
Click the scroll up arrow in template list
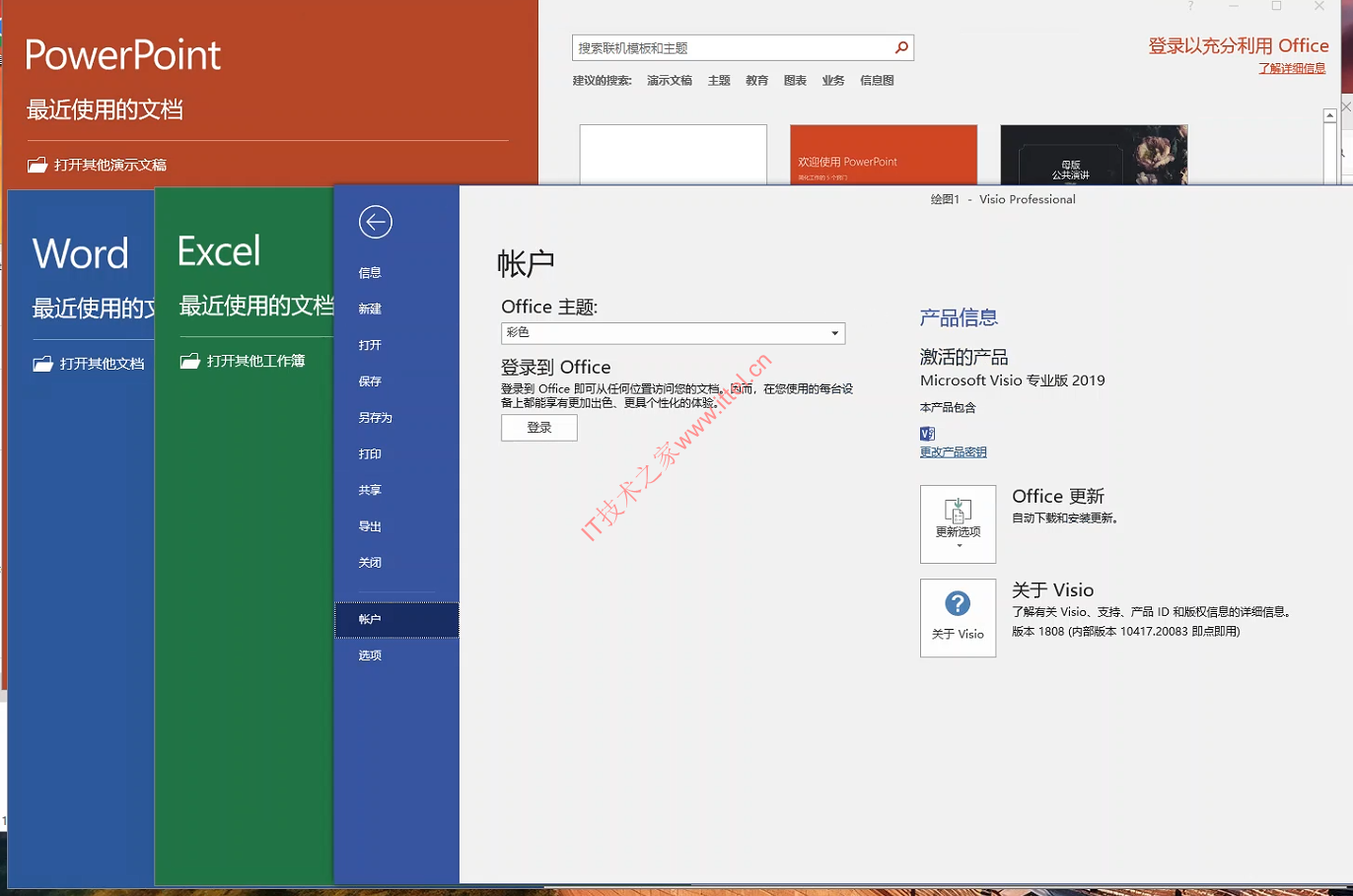pyautogui.click(x=1329, y=116)
